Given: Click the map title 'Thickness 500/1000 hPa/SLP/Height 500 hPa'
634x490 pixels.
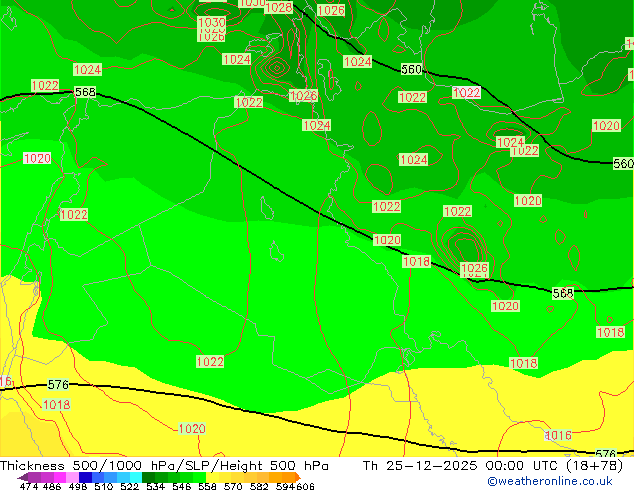Looking at the screenshot, I should 164,466.
